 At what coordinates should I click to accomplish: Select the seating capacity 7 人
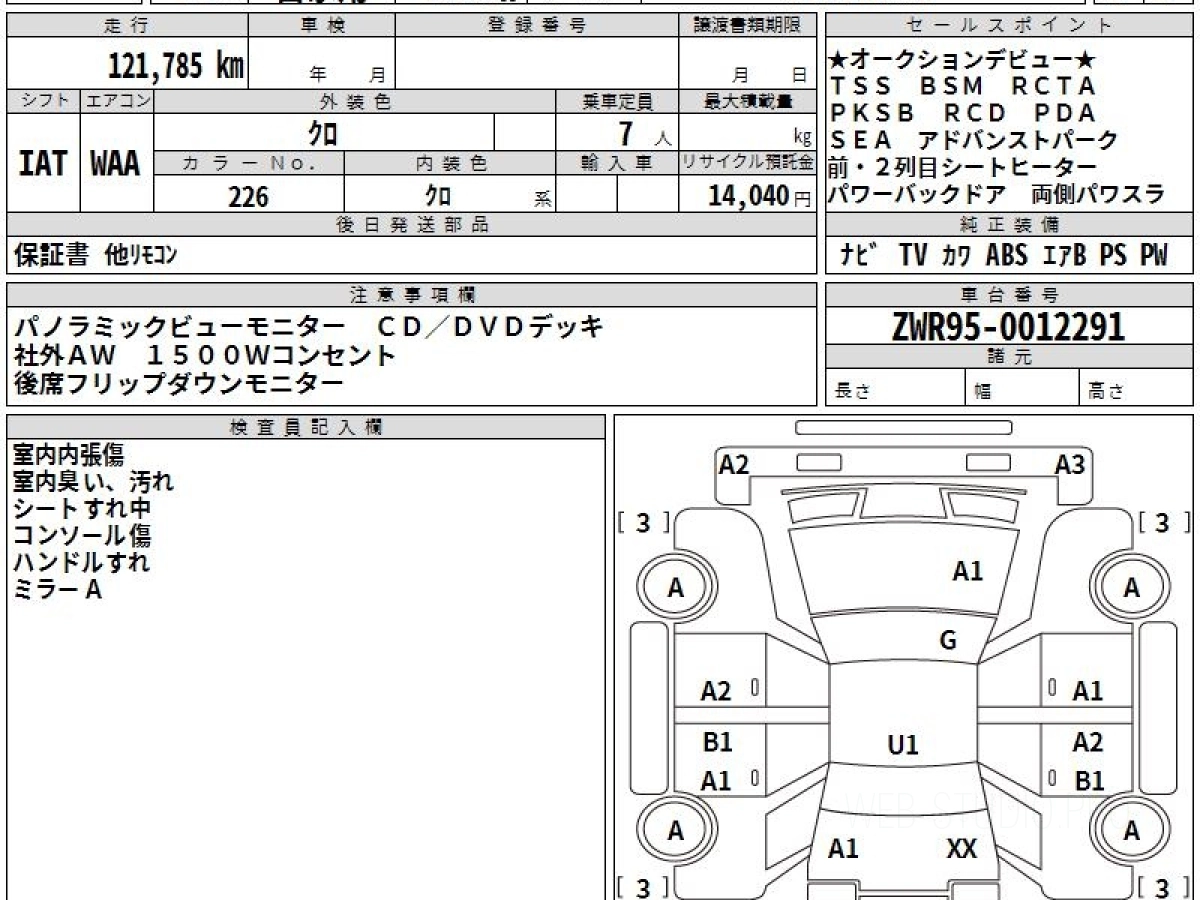[x=643, y=133]
